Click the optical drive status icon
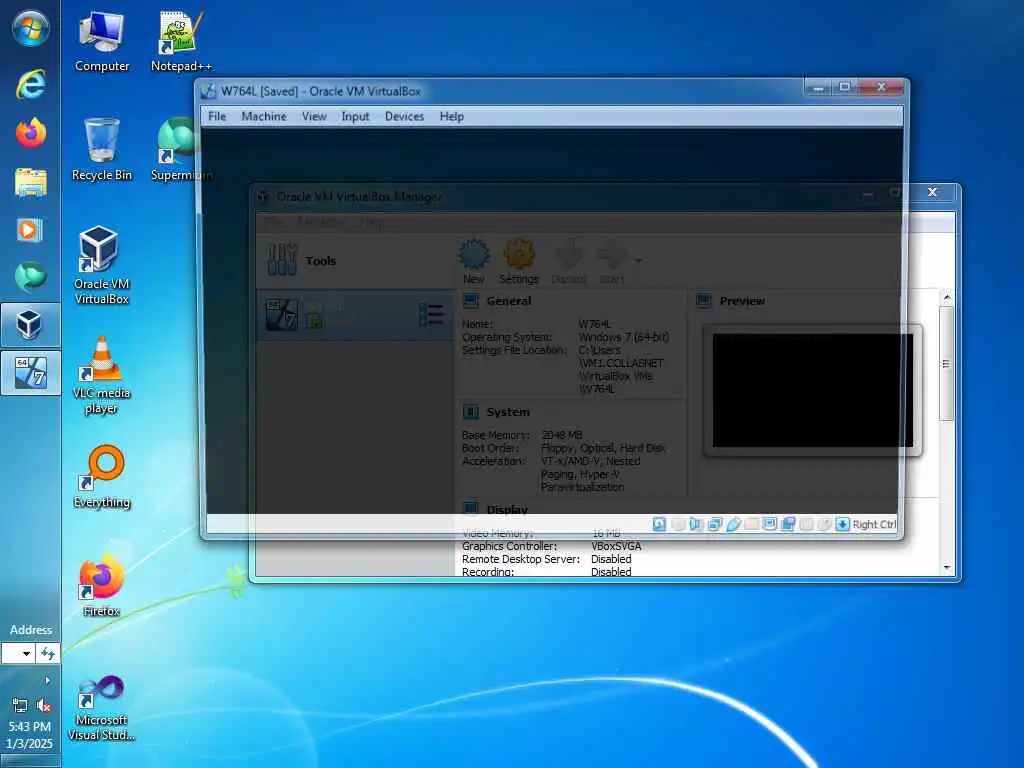 tap(679, 524)
